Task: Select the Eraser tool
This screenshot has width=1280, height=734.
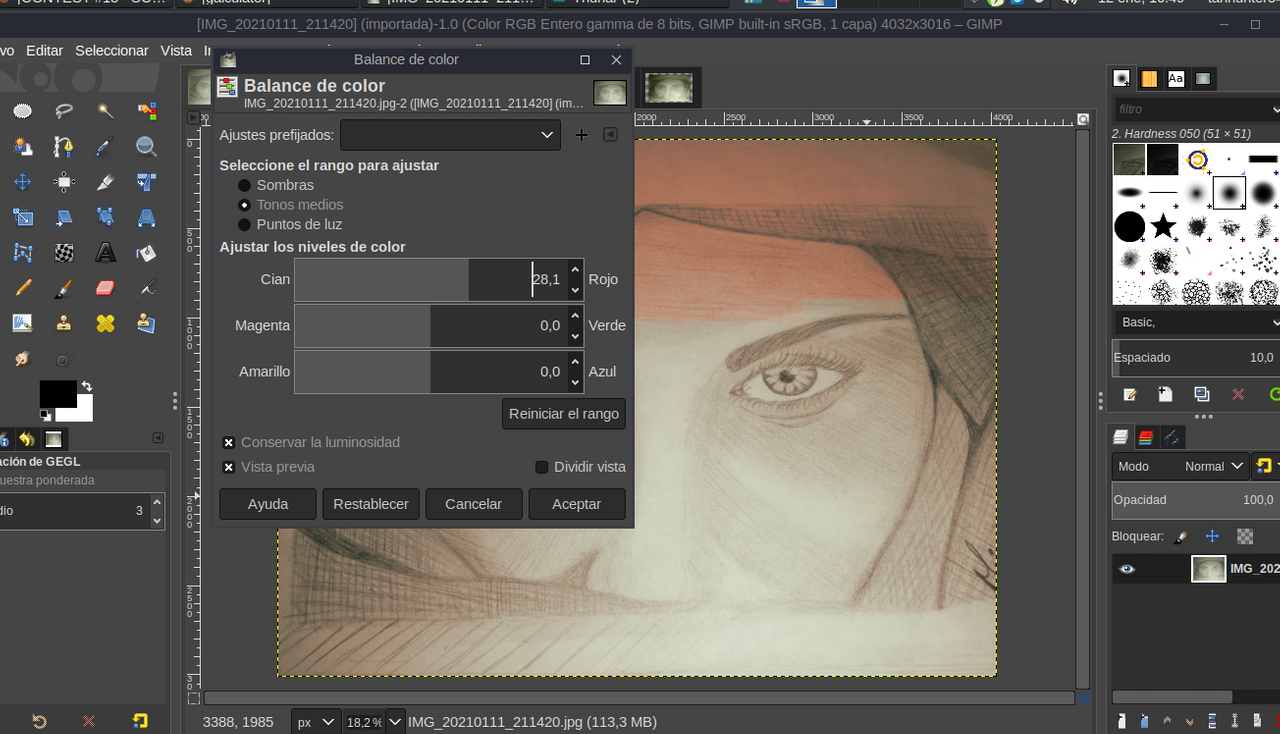Action: 105,288
